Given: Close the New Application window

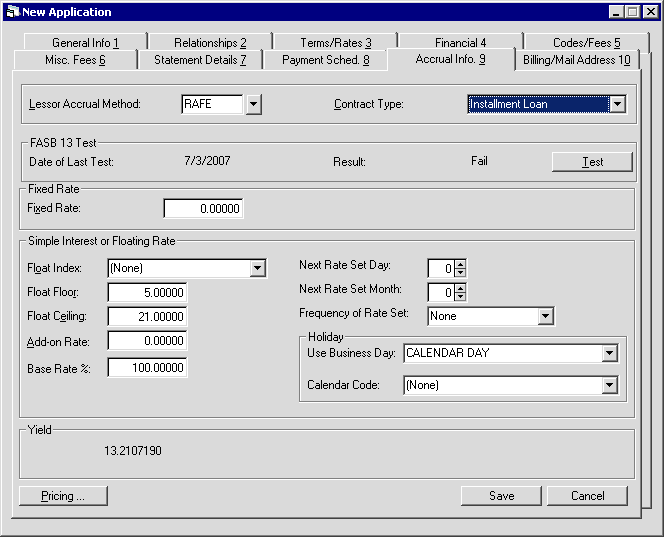Looking at the screenshot, I should click(x=650, y=12).
